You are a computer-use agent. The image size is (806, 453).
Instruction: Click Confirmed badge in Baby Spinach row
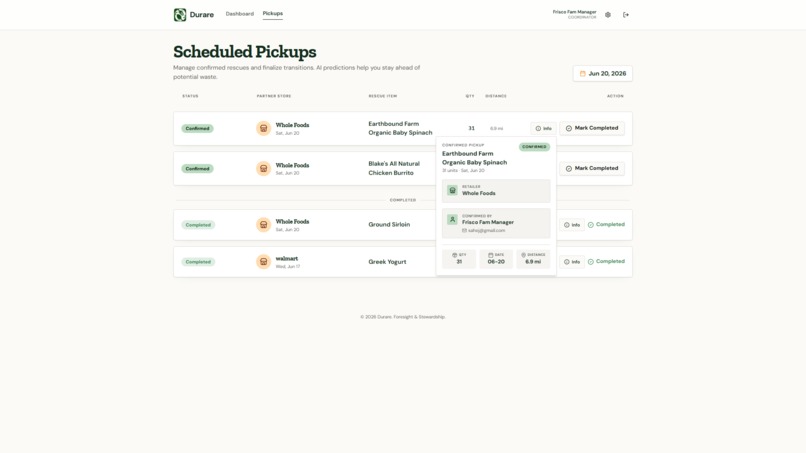pyautogui.click(x=197, y=129)
